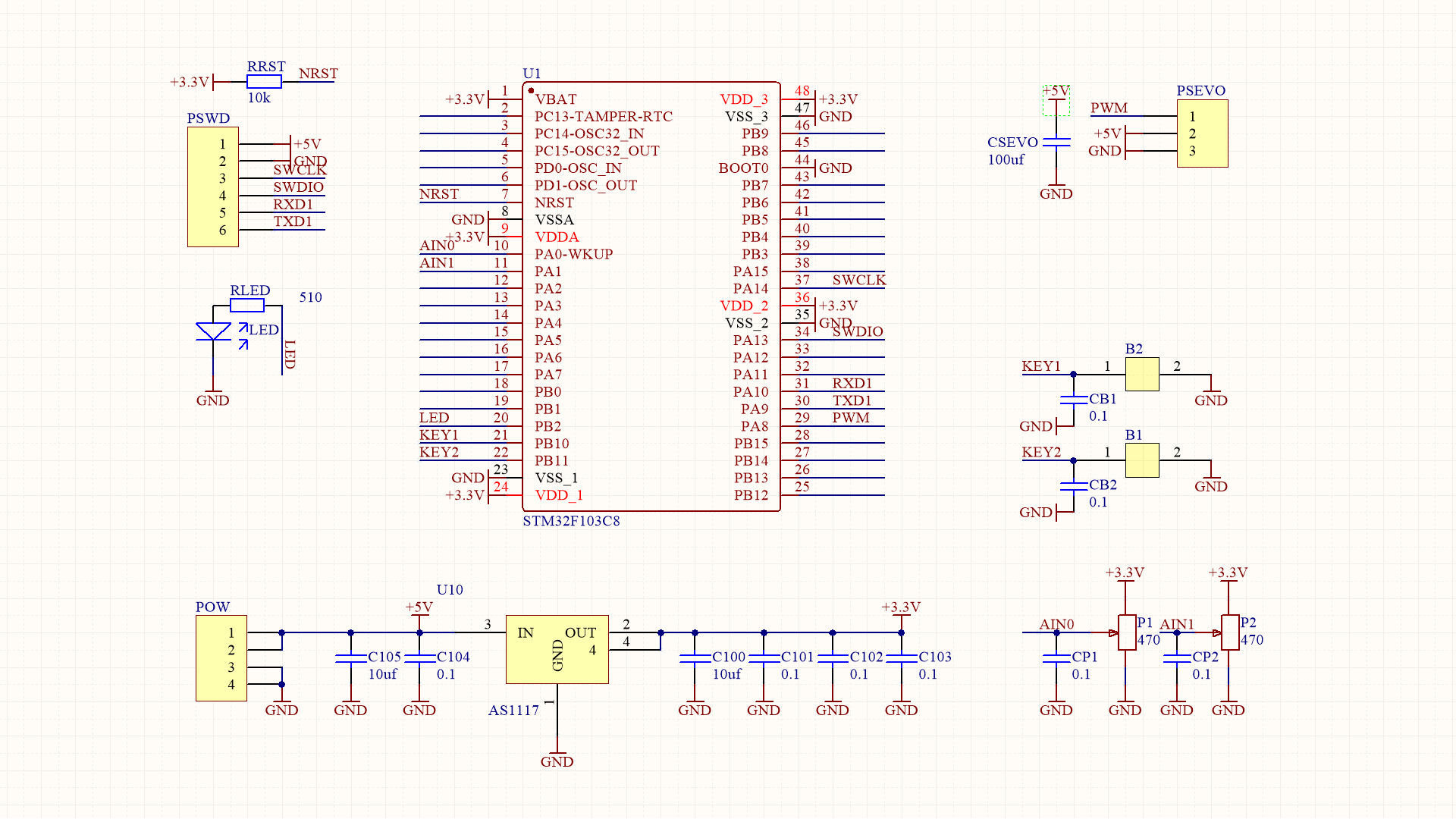Screen dimensions: 1456x819
Task: Click the STM32F103C8 part label
Action: pos(571,521)
